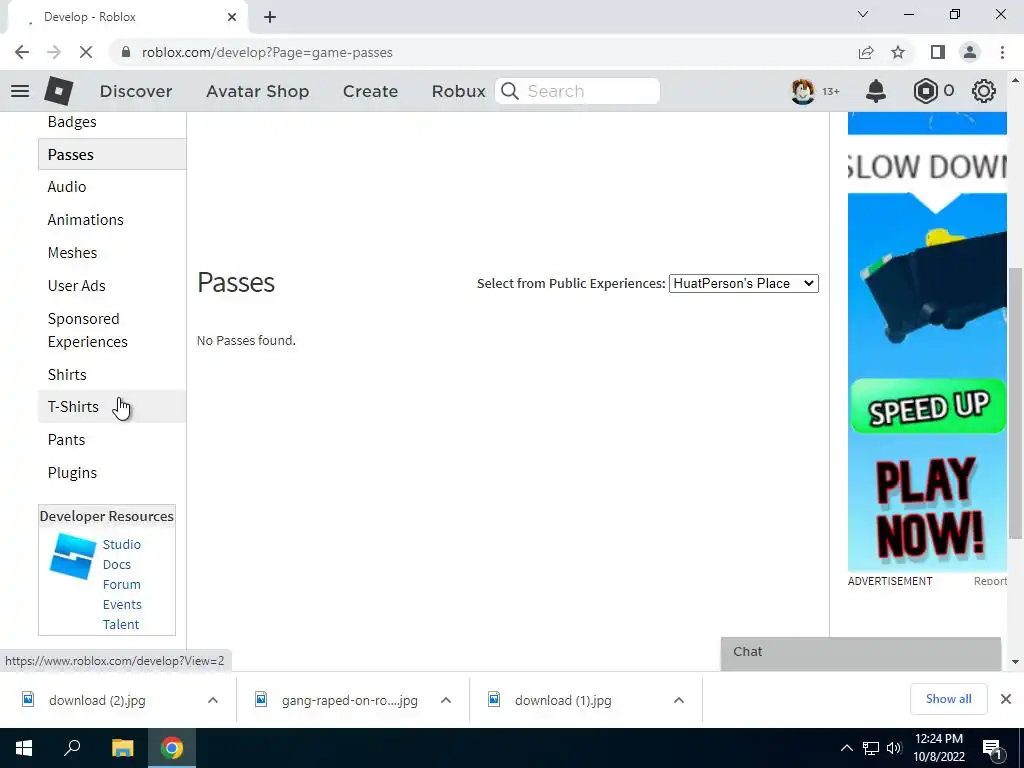Stop loading the page
Screen dimensions: 1024x768
click(x=86, y=52)
